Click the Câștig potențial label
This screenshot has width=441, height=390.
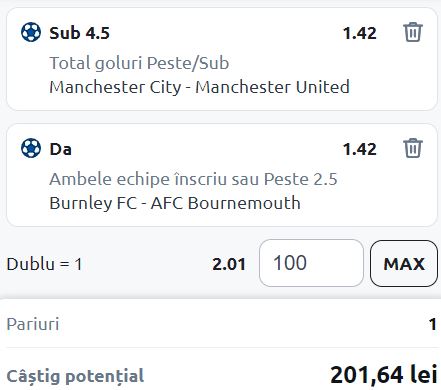pyautogui.click(x=75, y=377)
